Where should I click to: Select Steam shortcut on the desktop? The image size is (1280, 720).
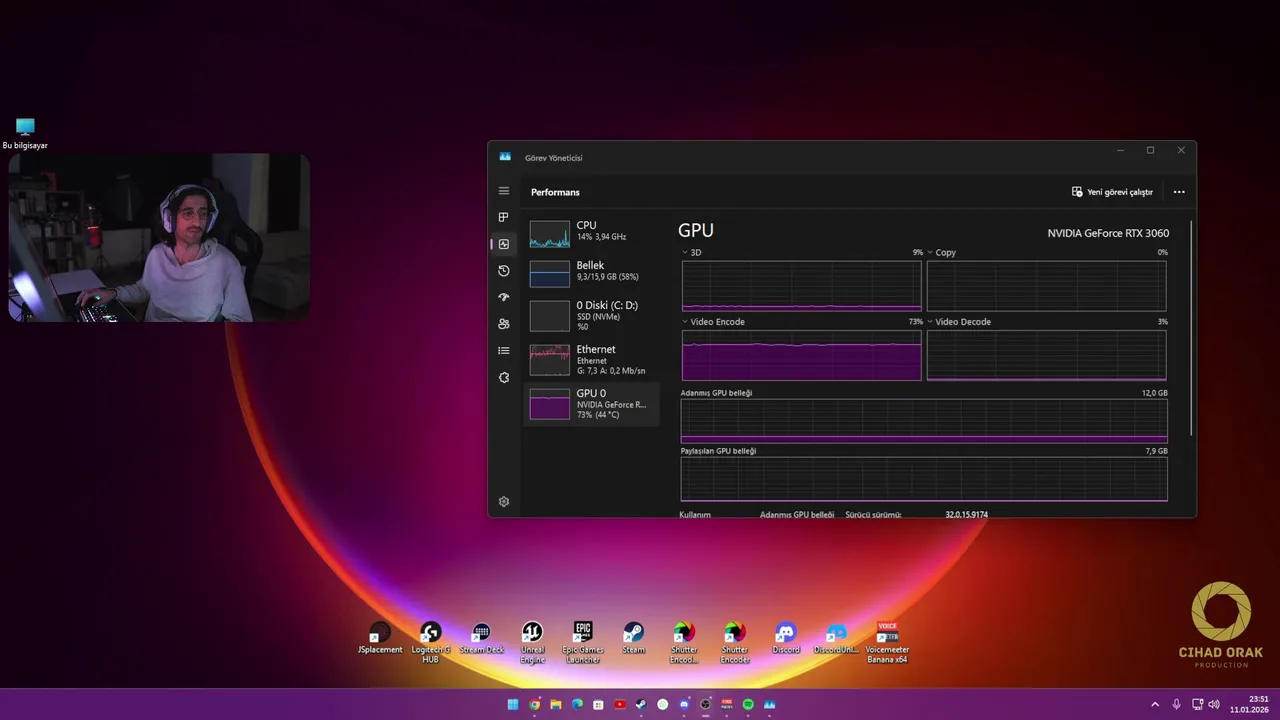coord(634,639)
